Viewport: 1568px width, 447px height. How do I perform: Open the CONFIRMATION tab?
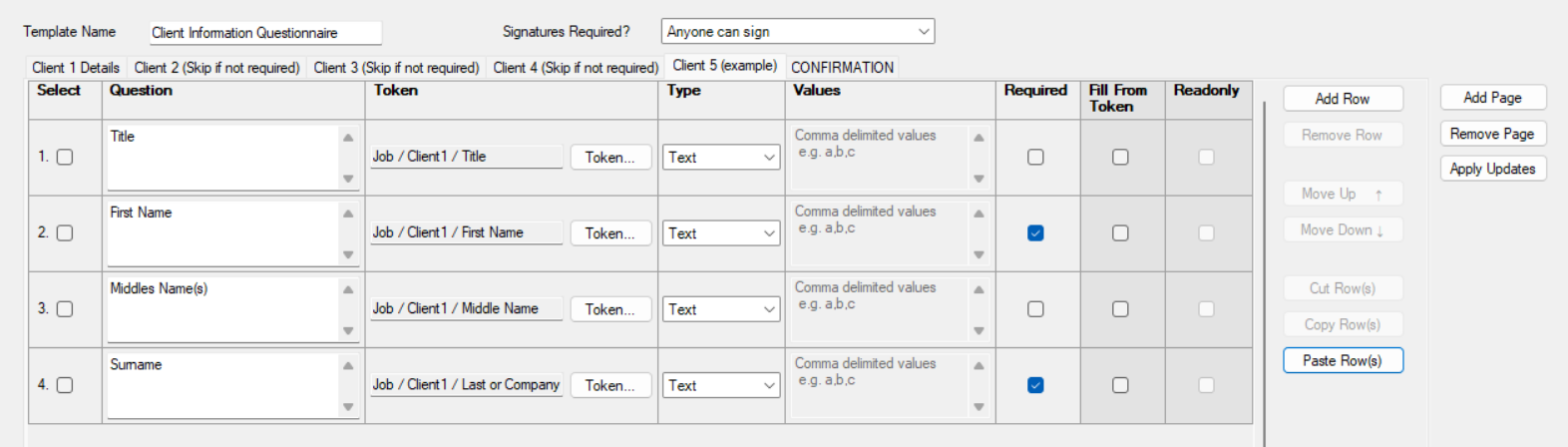842,68
